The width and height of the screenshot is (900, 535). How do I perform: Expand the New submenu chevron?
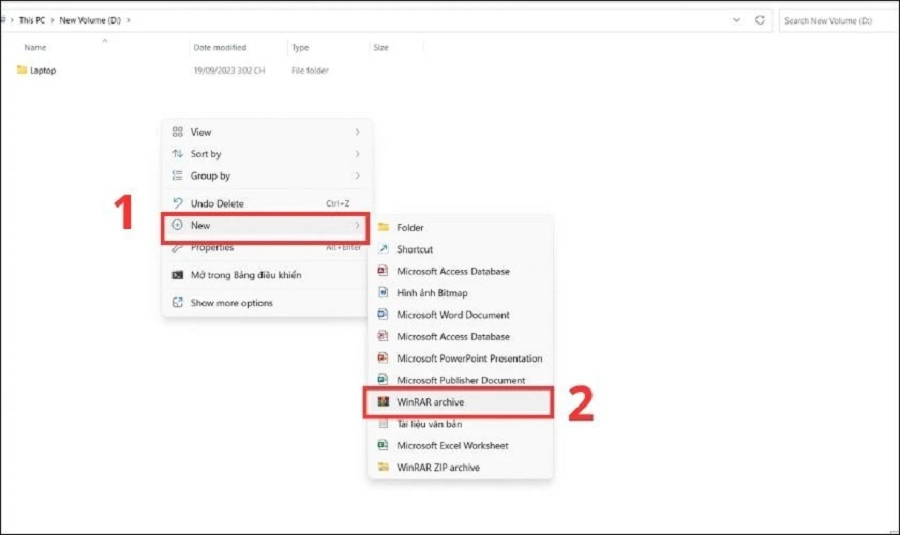tap(357, 225)
